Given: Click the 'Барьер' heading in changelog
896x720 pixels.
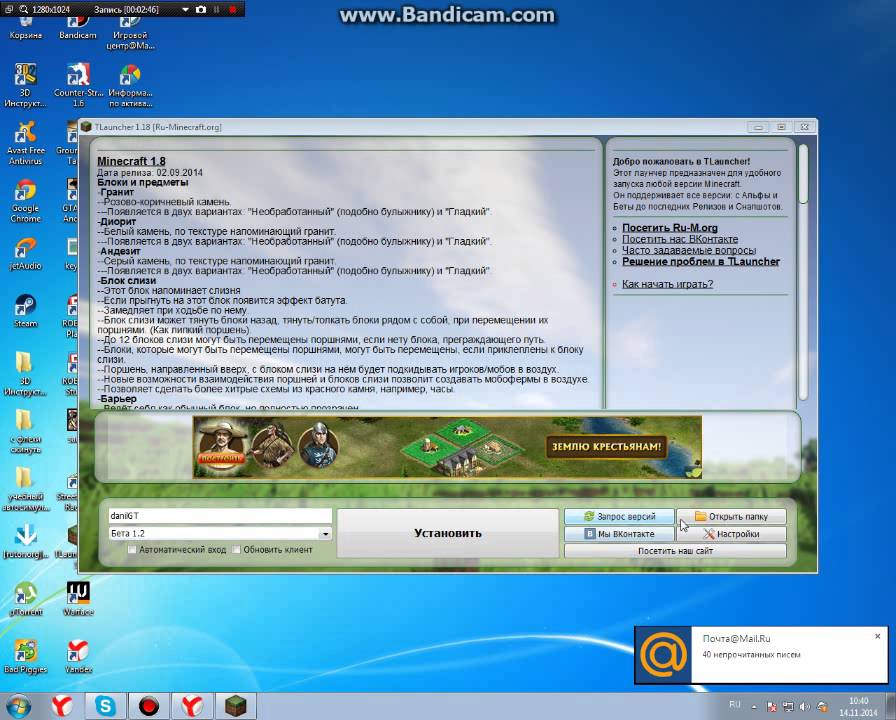Looking at the screenshot, I should click(x=118, y=399).
